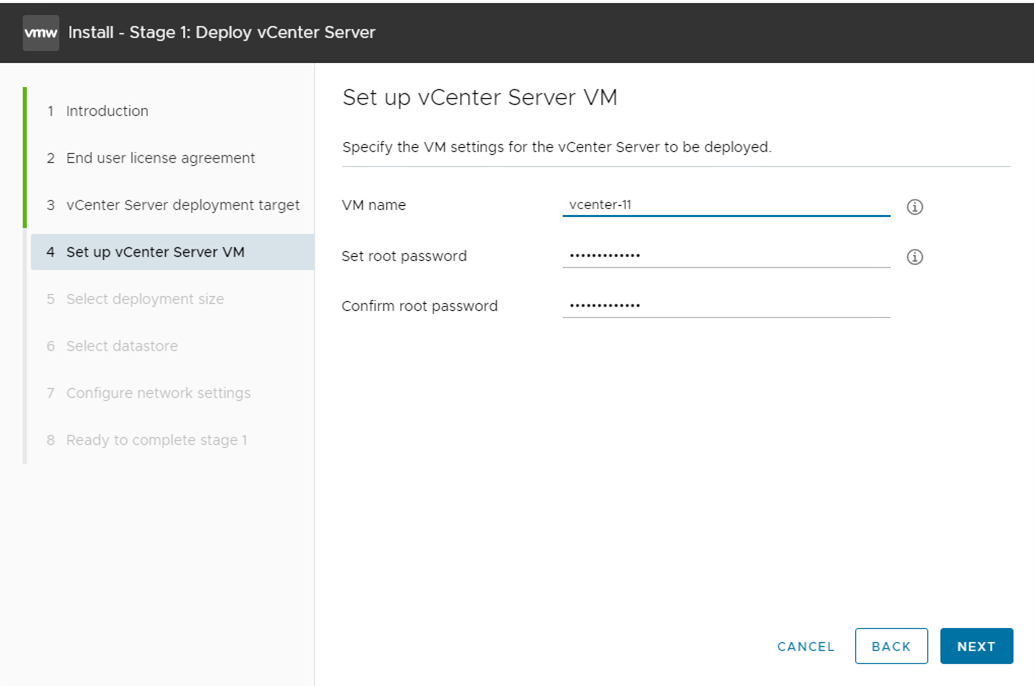
Task: Focus the VM name text field
Action: 726,205
